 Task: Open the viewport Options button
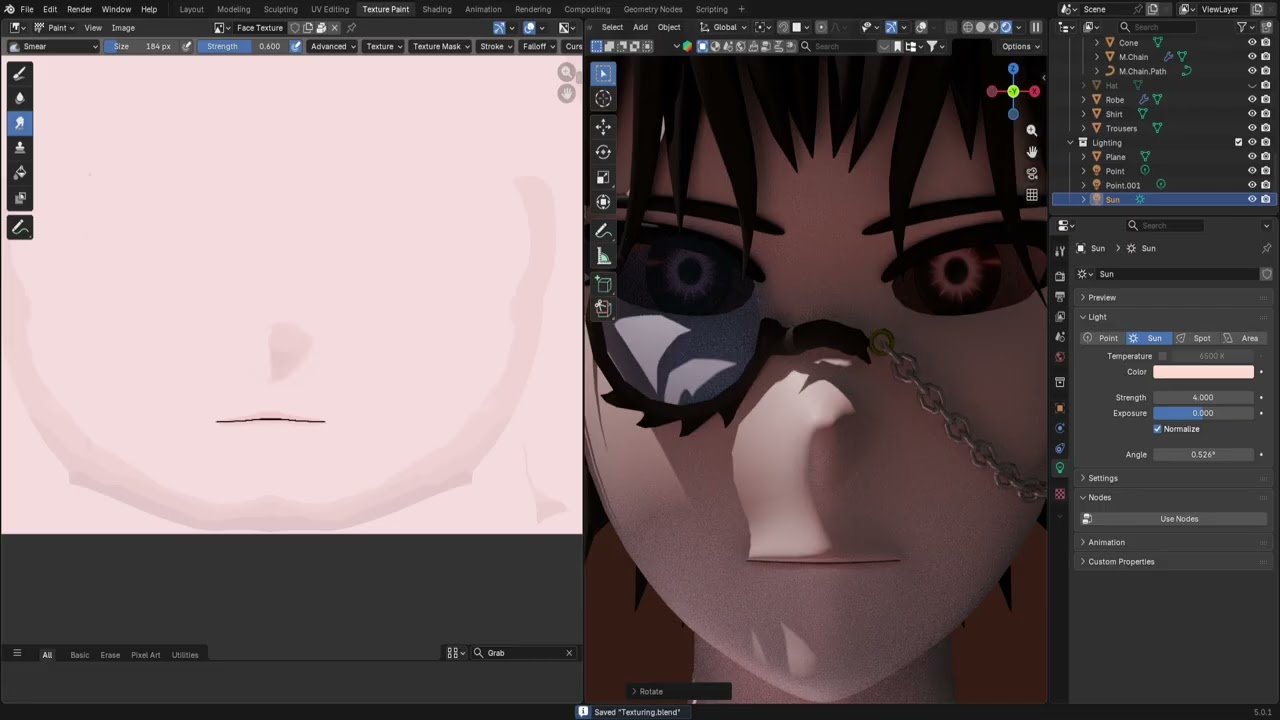1020,46
